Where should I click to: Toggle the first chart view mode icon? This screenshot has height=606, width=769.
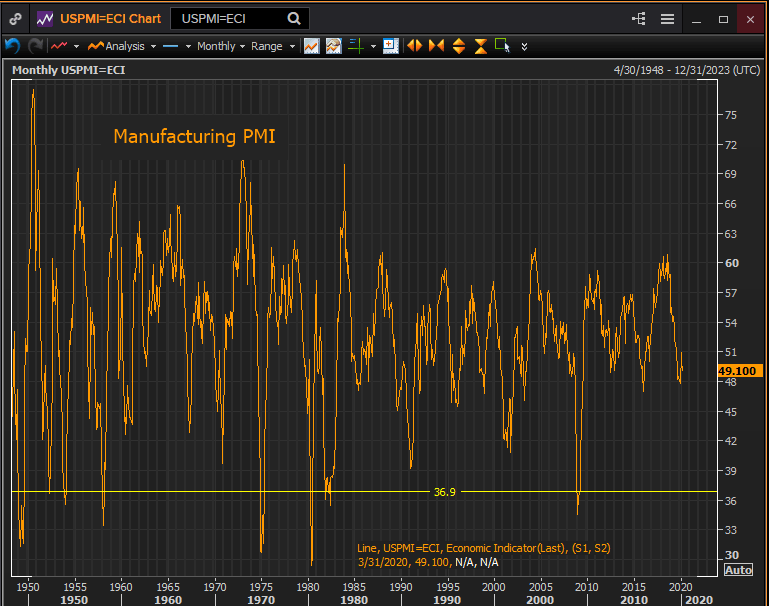point(312,46)
